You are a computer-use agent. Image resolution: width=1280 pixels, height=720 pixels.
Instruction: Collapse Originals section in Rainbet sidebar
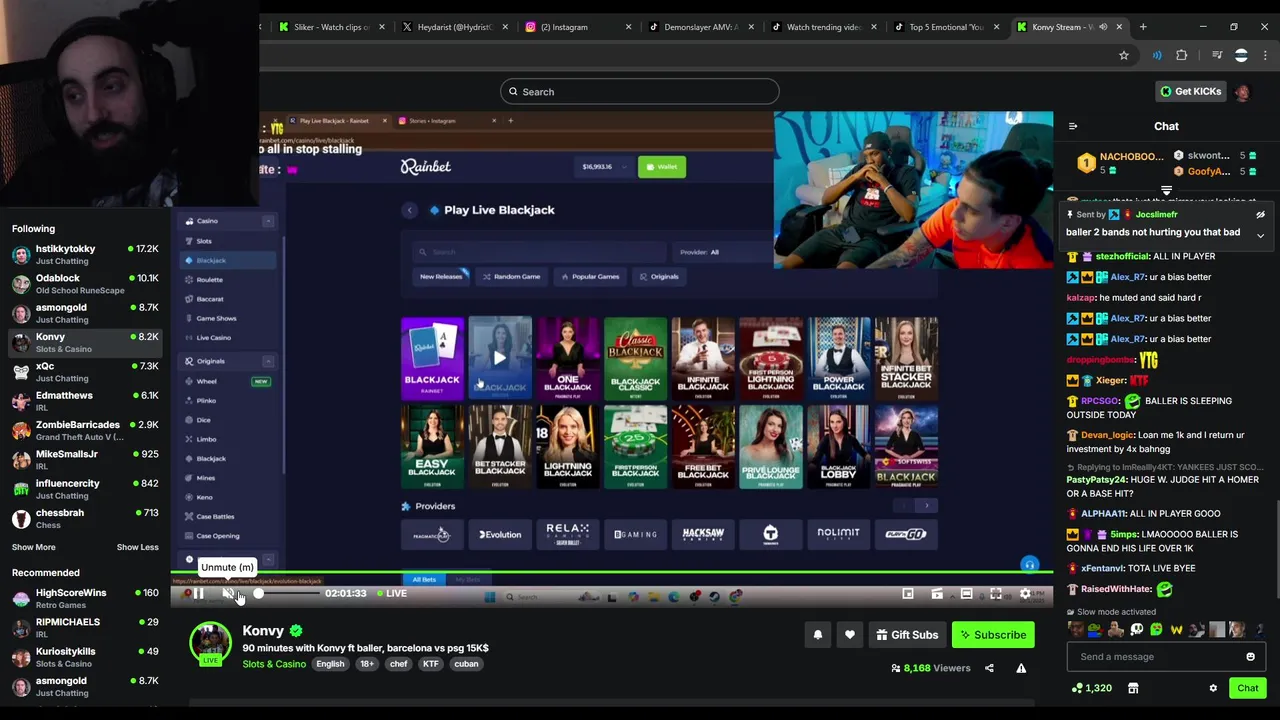268,361
